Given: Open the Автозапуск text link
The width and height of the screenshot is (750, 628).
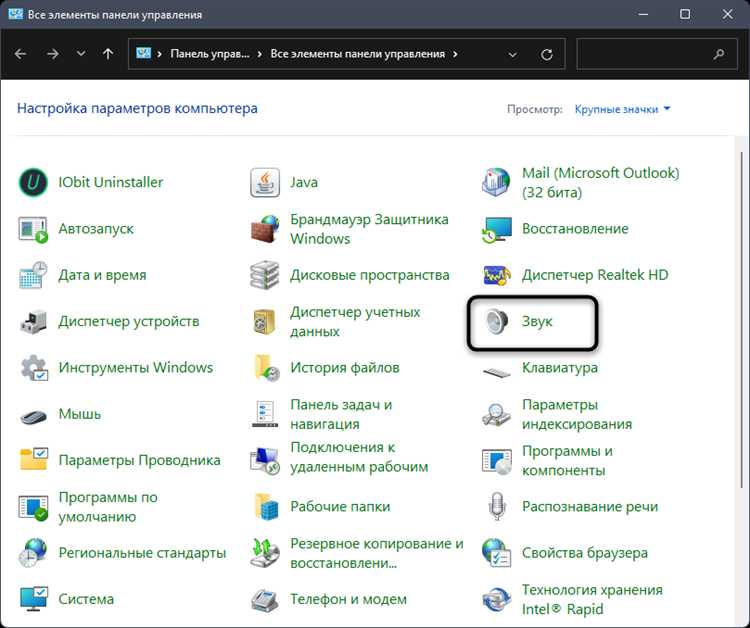Looking at the screenshot, I should point(96,229).
